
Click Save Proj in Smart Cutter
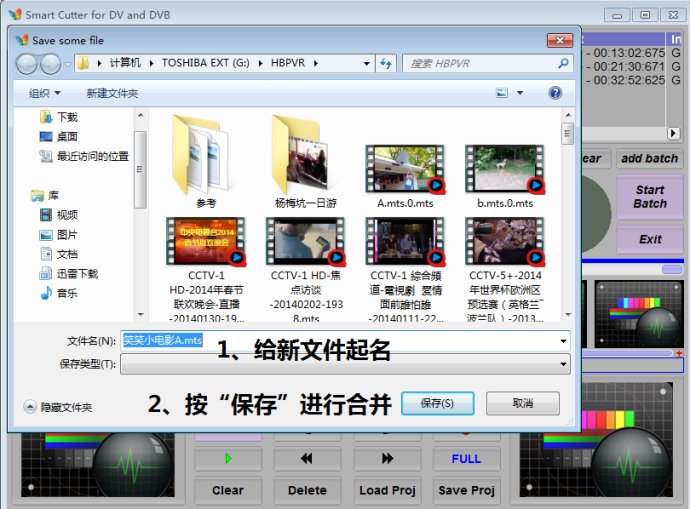466,490
